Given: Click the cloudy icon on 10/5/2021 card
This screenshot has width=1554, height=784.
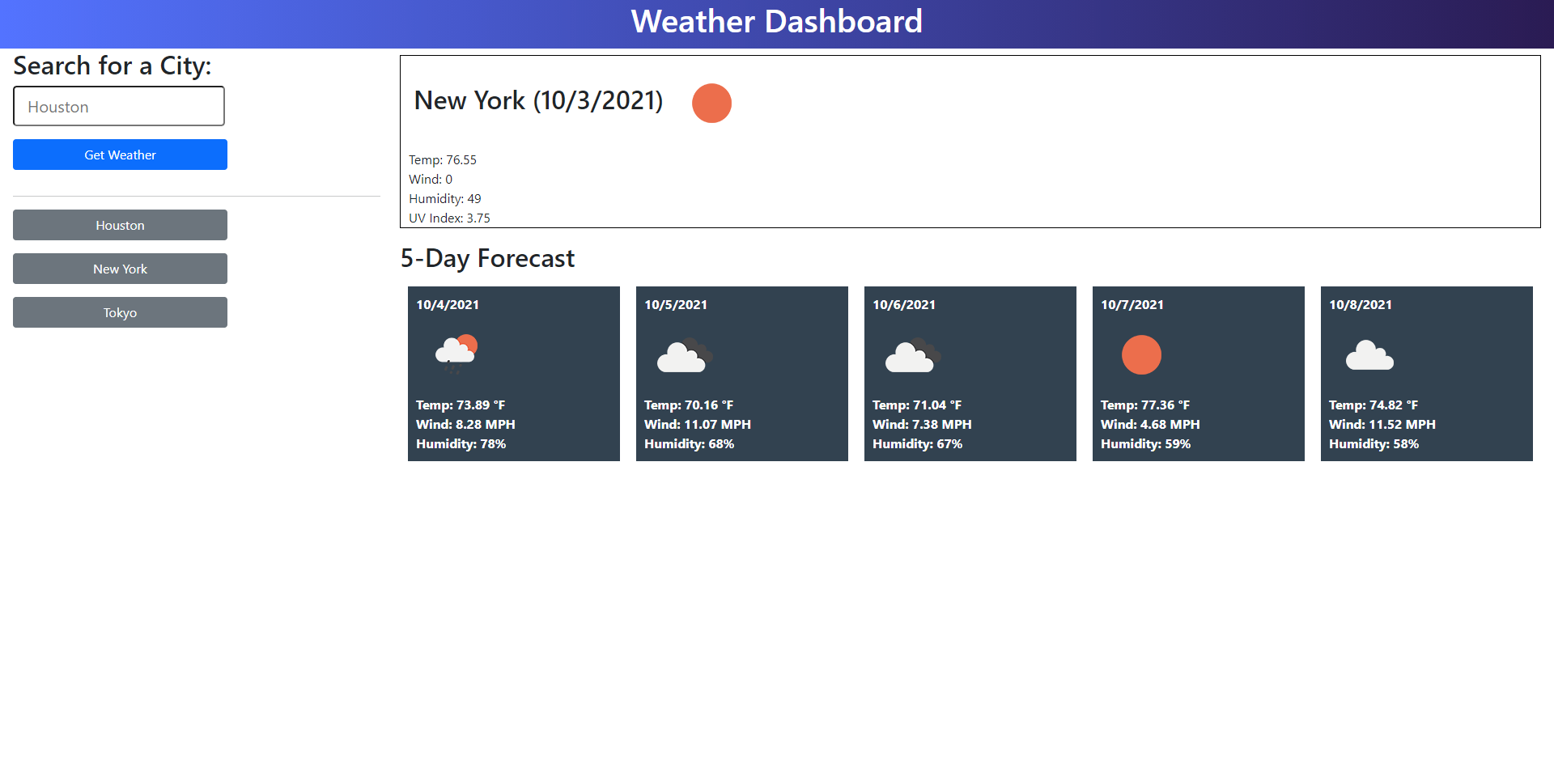Looking at the screenshot, I should click(x=684, y=355).
